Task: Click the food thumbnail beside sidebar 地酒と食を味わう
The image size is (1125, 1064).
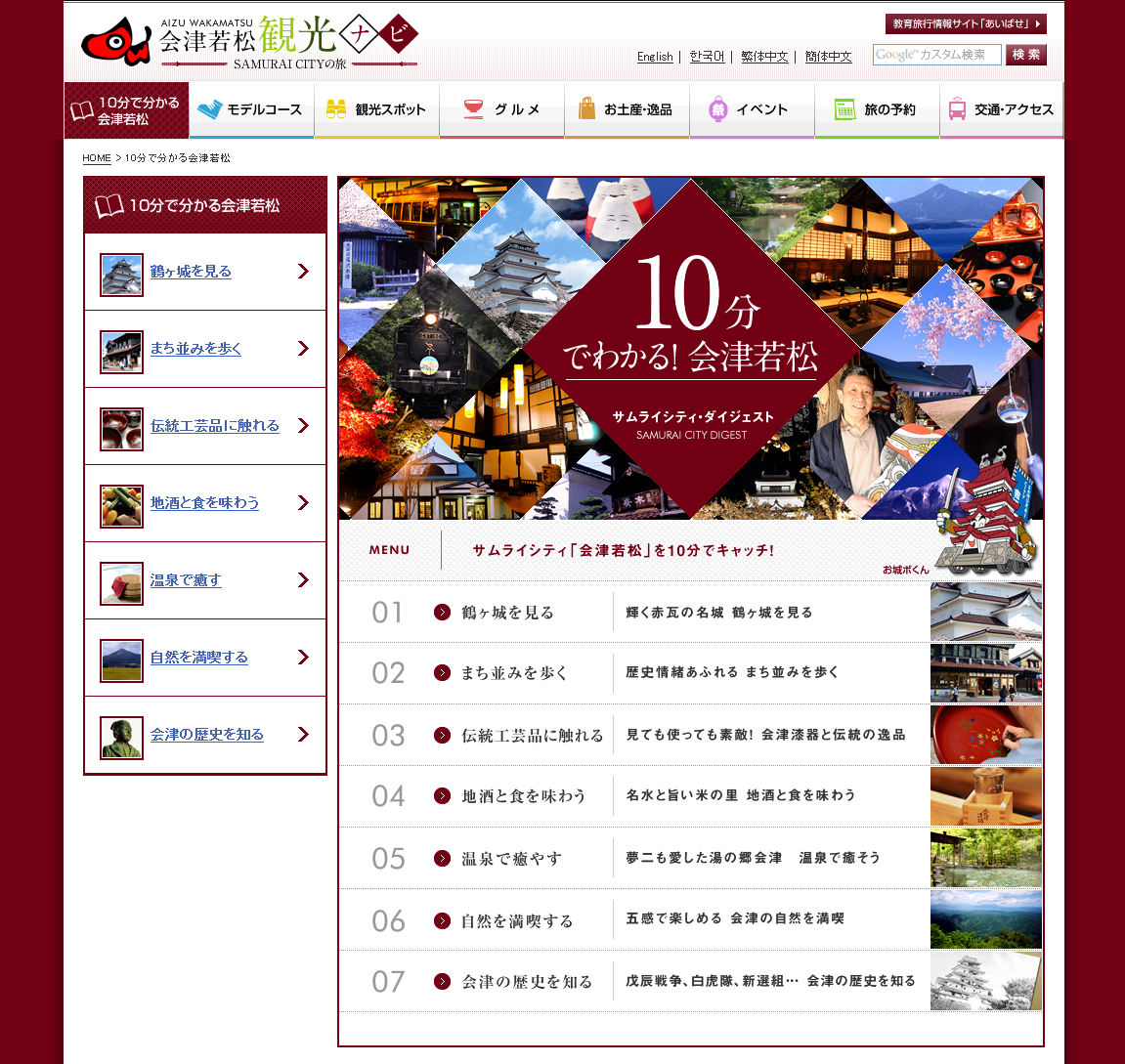Action: coord(121,506)
